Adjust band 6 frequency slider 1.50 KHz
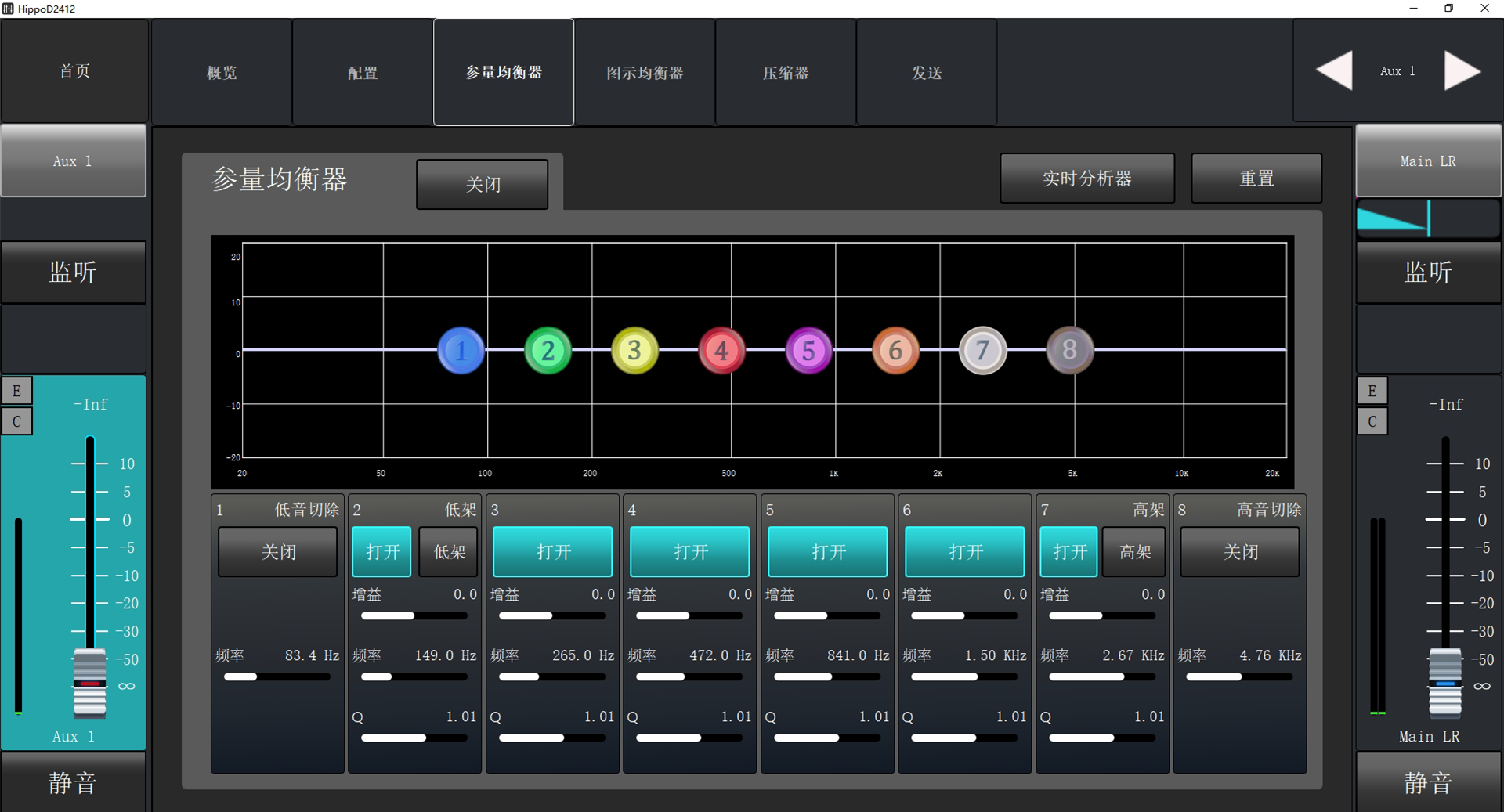Image resolution: width=1504 pixels, height=812 pixels. (x=965, y=677)
